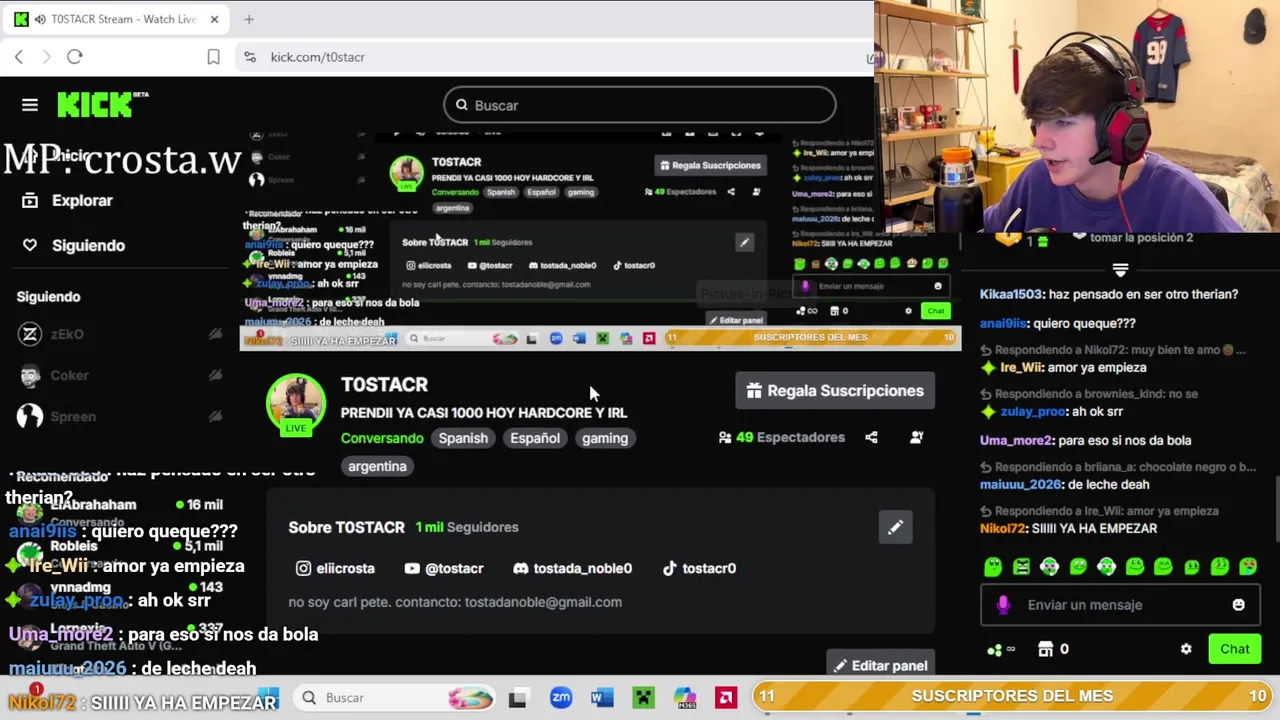Open site info icon beside the URL
Viewport: 1280px width, 720px height.
(250, 57)
